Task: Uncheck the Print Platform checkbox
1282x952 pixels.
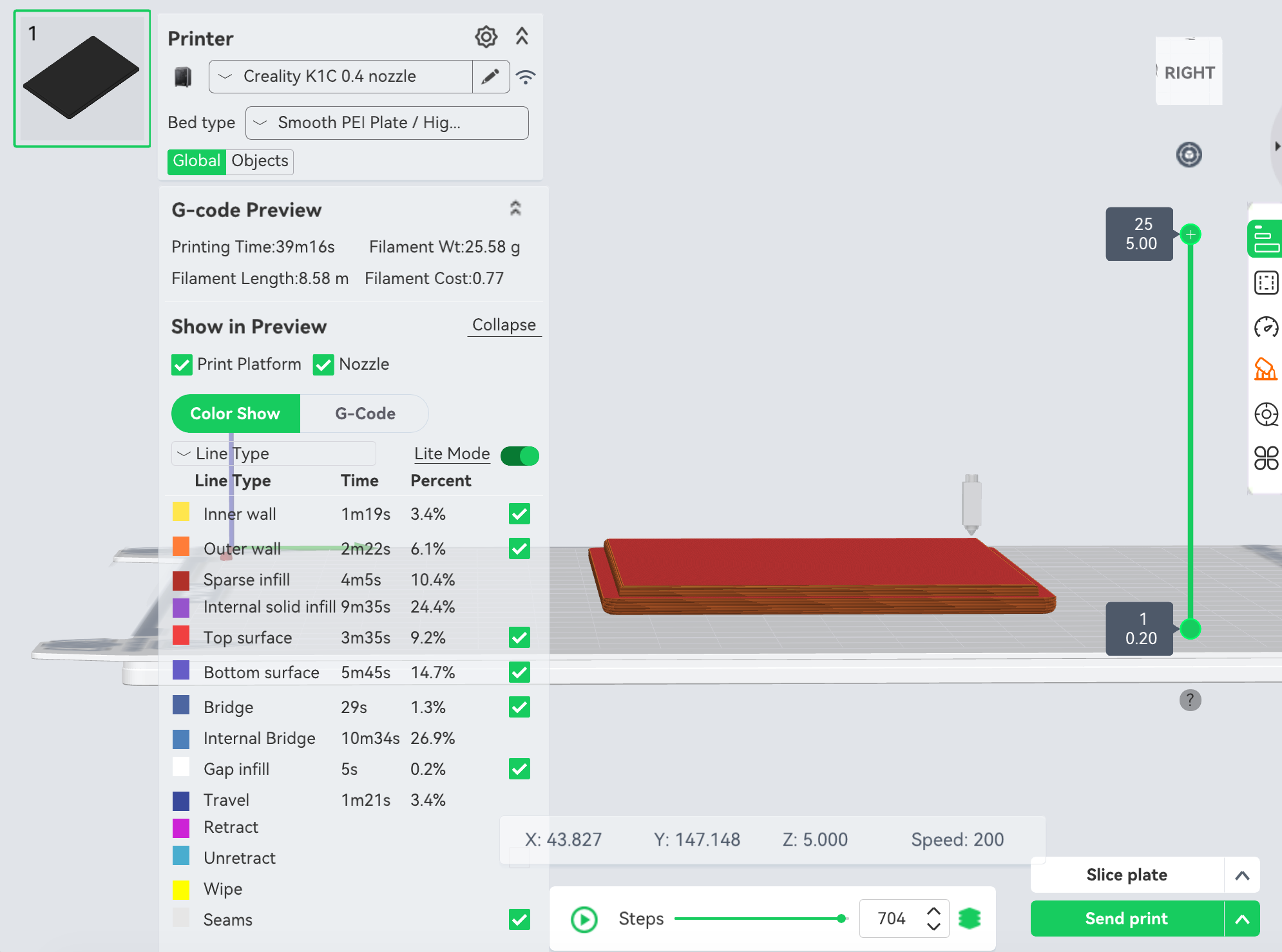Action: tap(182, 365)
